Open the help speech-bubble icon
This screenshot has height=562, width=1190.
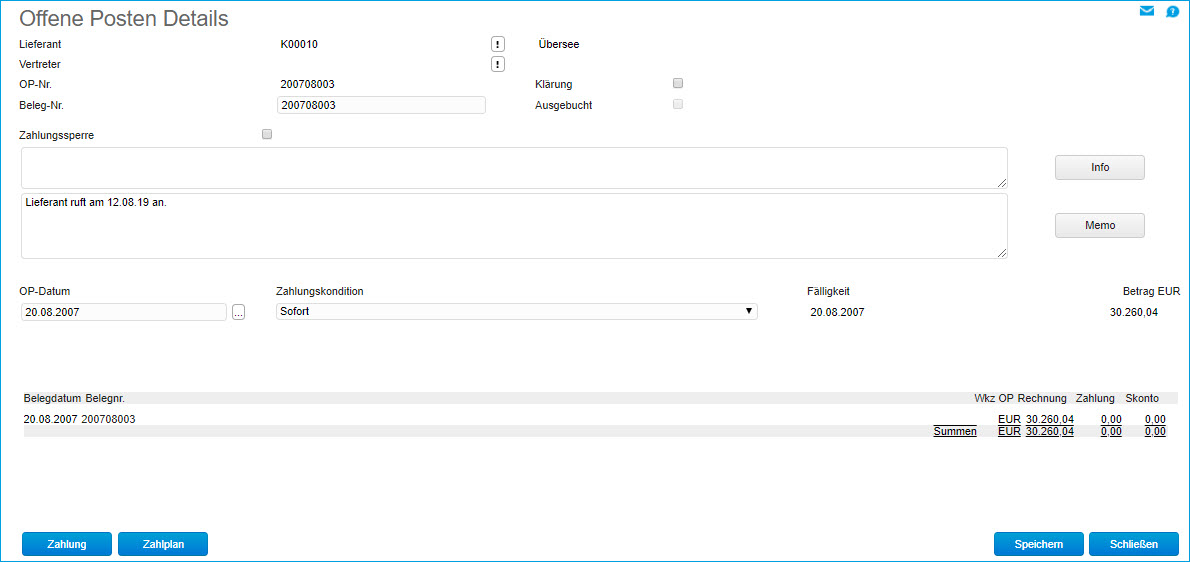[x=1172, y=12]
